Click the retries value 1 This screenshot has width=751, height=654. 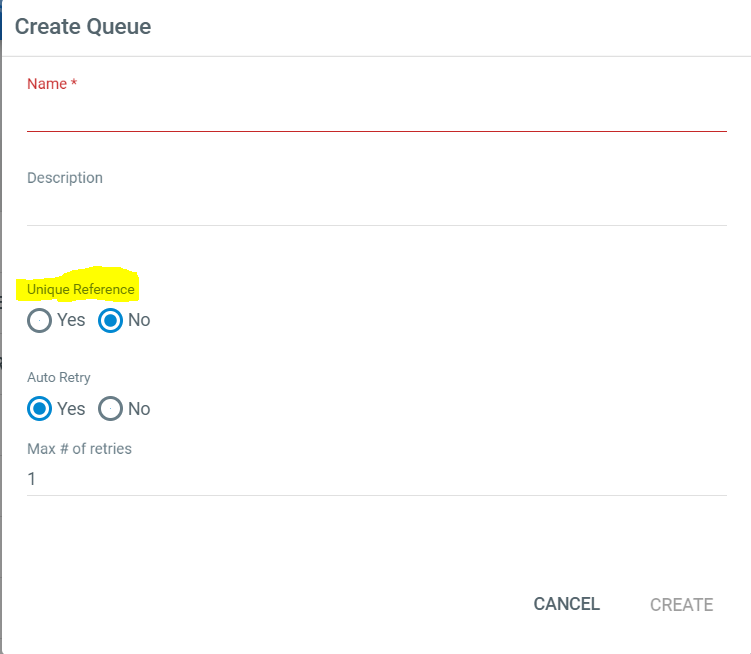click(32, 479)
